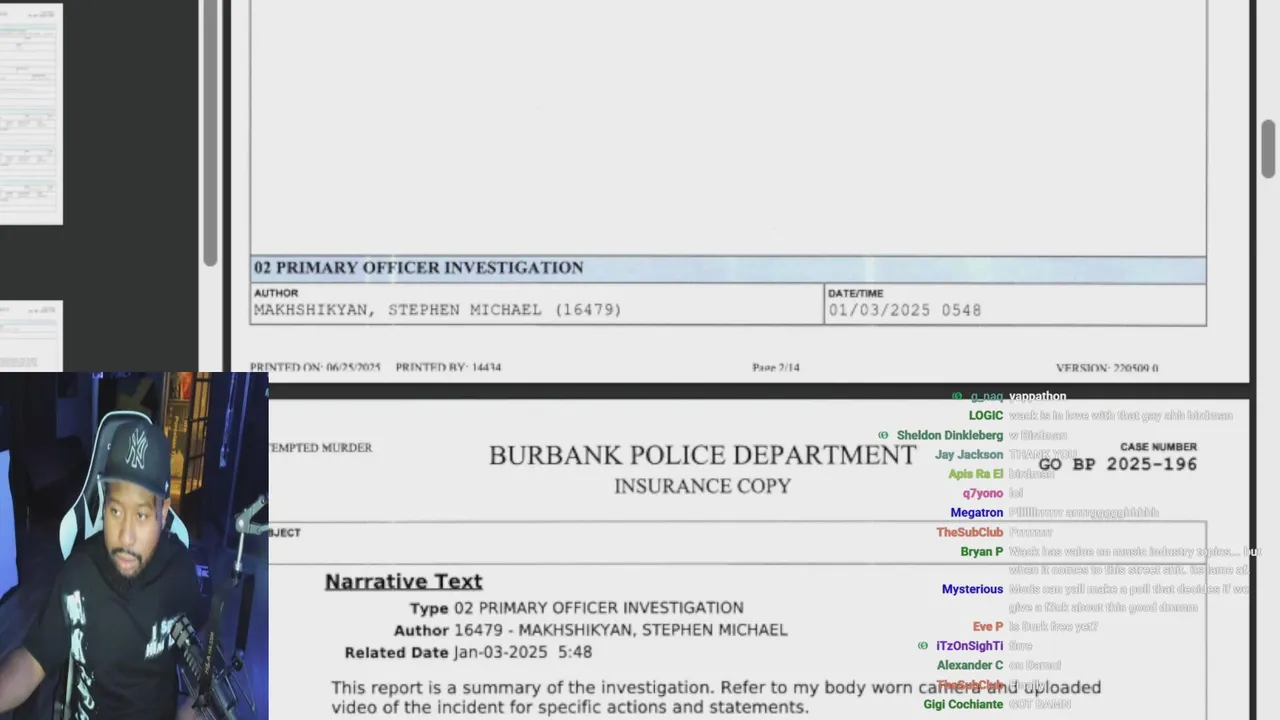Select the "02 PRIMARY OFFICER INVESTIGATION" blue section header
This screenshot has width=1280, height=720.
(x=728, y=268)
